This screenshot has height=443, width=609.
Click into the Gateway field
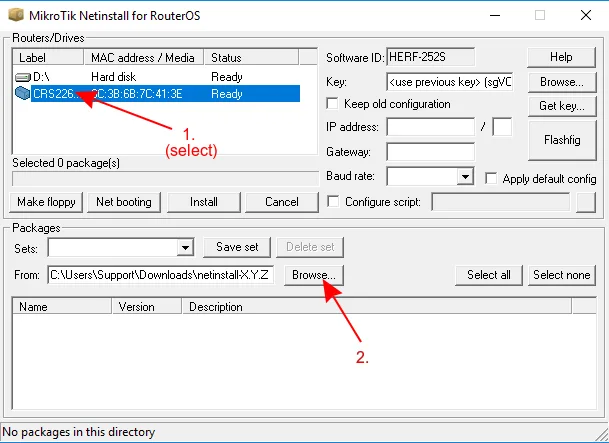[430, 152]
